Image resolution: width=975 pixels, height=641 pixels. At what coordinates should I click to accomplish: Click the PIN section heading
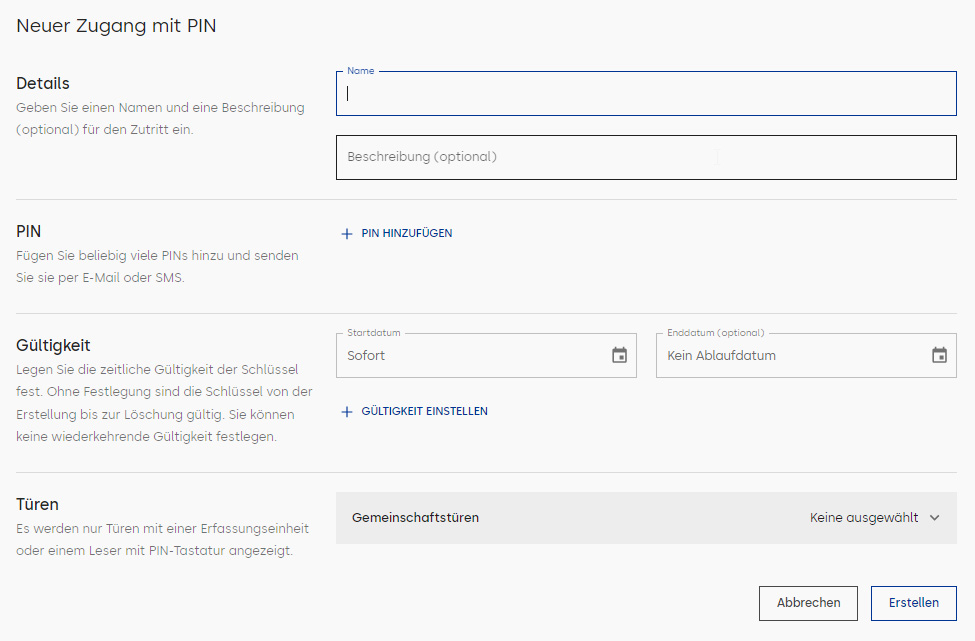click(29, 231)
